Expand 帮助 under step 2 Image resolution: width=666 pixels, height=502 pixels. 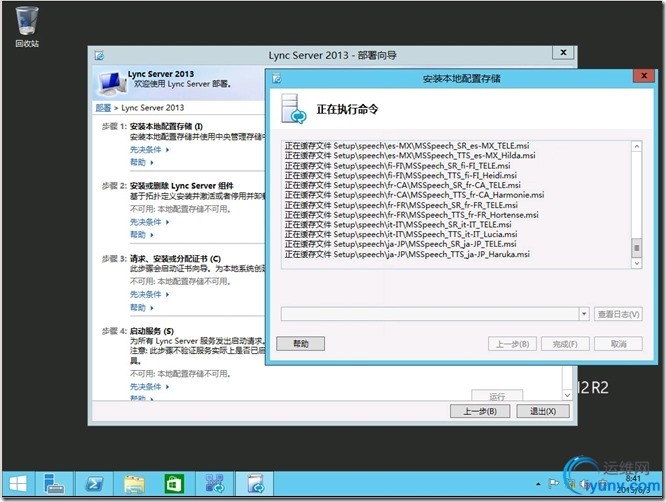pyautogui.click(x=141, y=235)
